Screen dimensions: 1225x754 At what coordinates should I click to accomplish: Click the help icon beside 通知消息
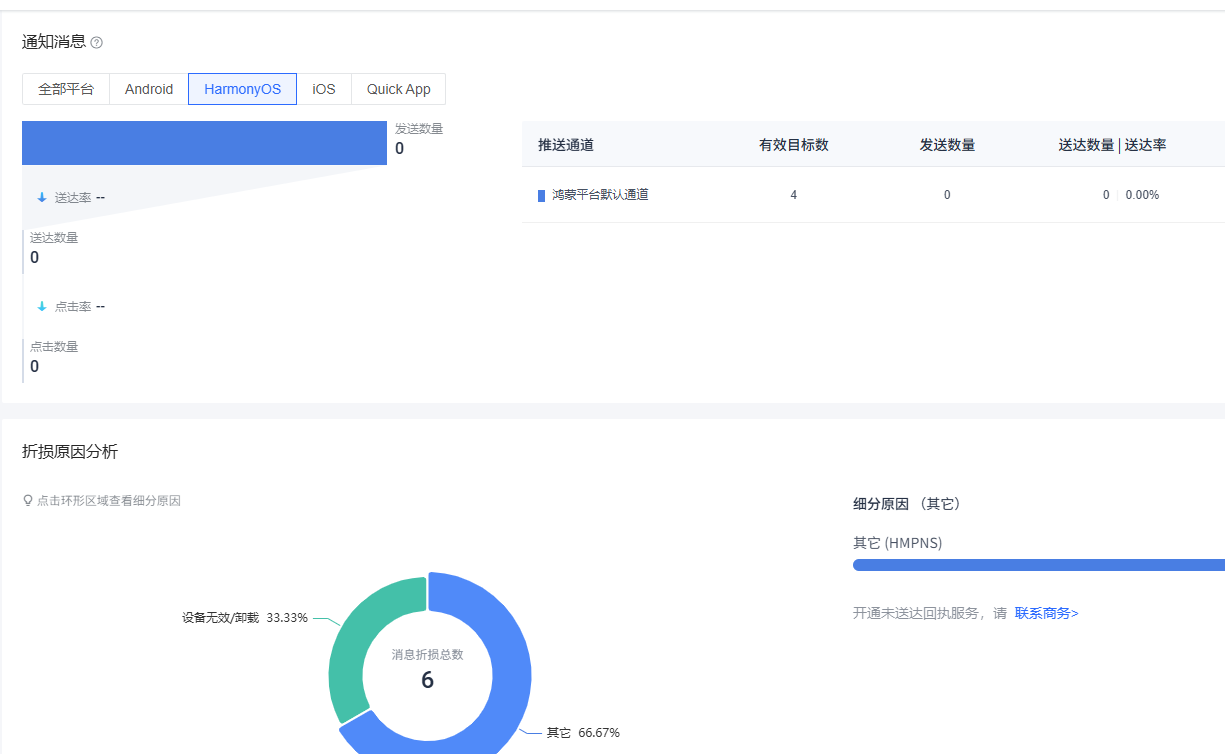tap(97, 43)
